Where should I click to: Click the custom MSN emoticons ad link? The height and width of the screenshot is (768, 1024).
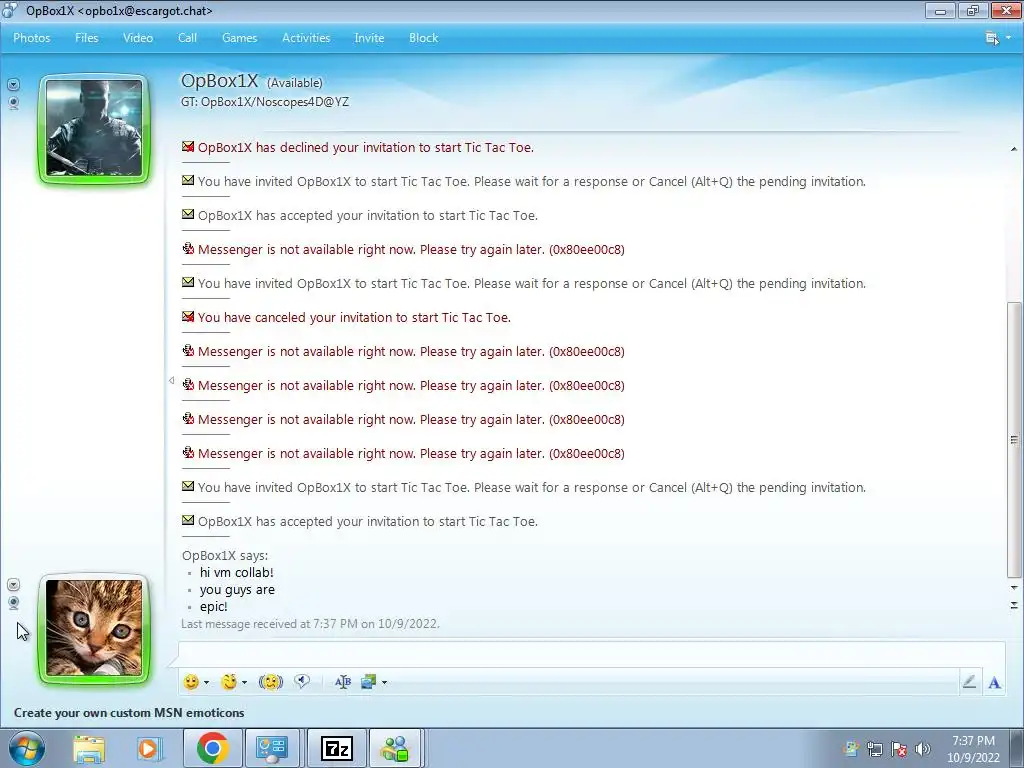tap(129, 712)
